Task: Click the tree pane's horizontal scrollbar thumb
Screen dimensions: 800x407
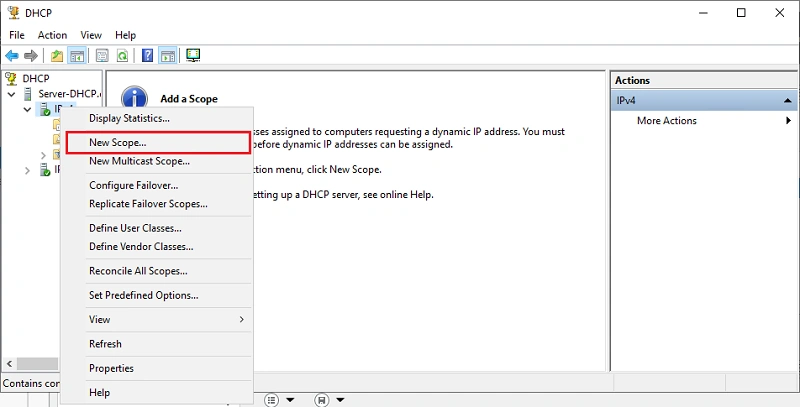Action: (38, 364)
